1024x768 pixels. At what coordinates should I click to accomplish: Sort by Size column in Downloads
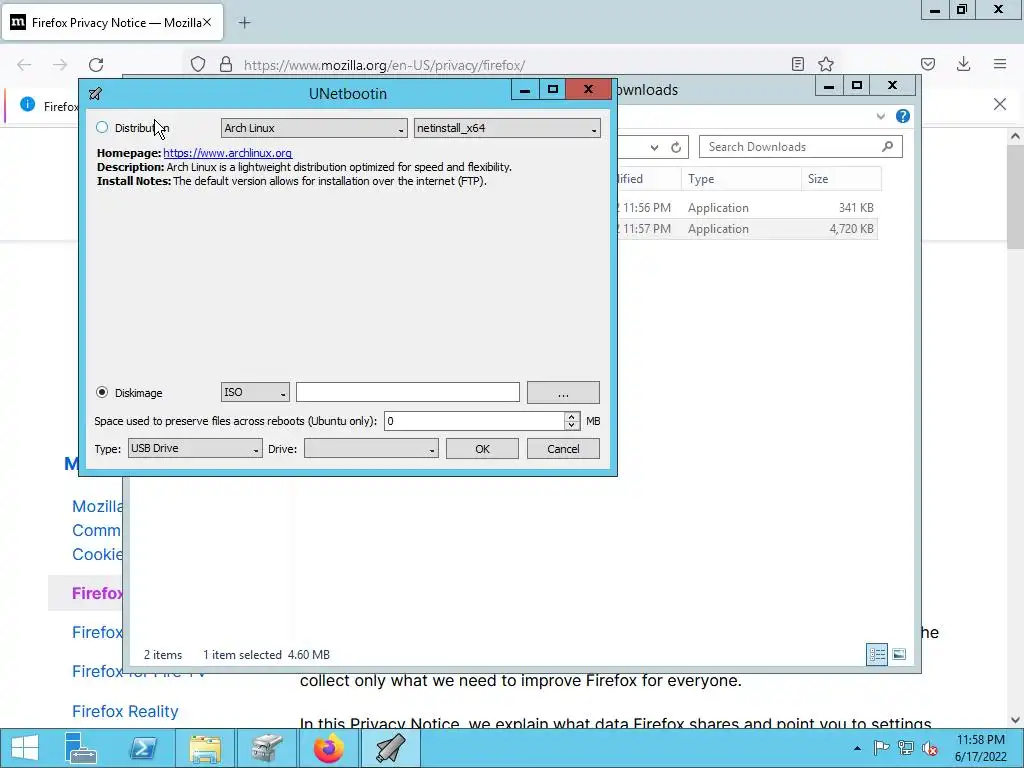click(x=841, y=179)
